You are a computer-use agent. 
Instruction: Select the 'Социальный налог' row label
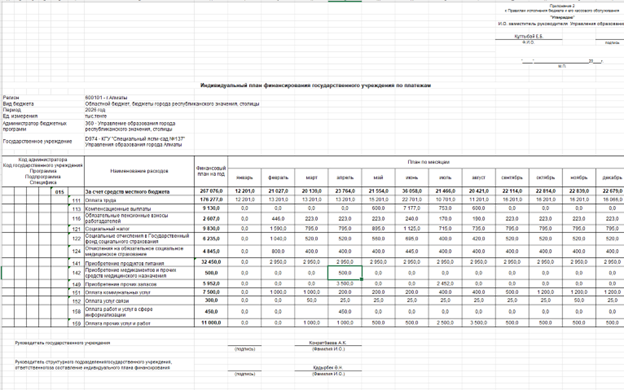pos(139,229)
